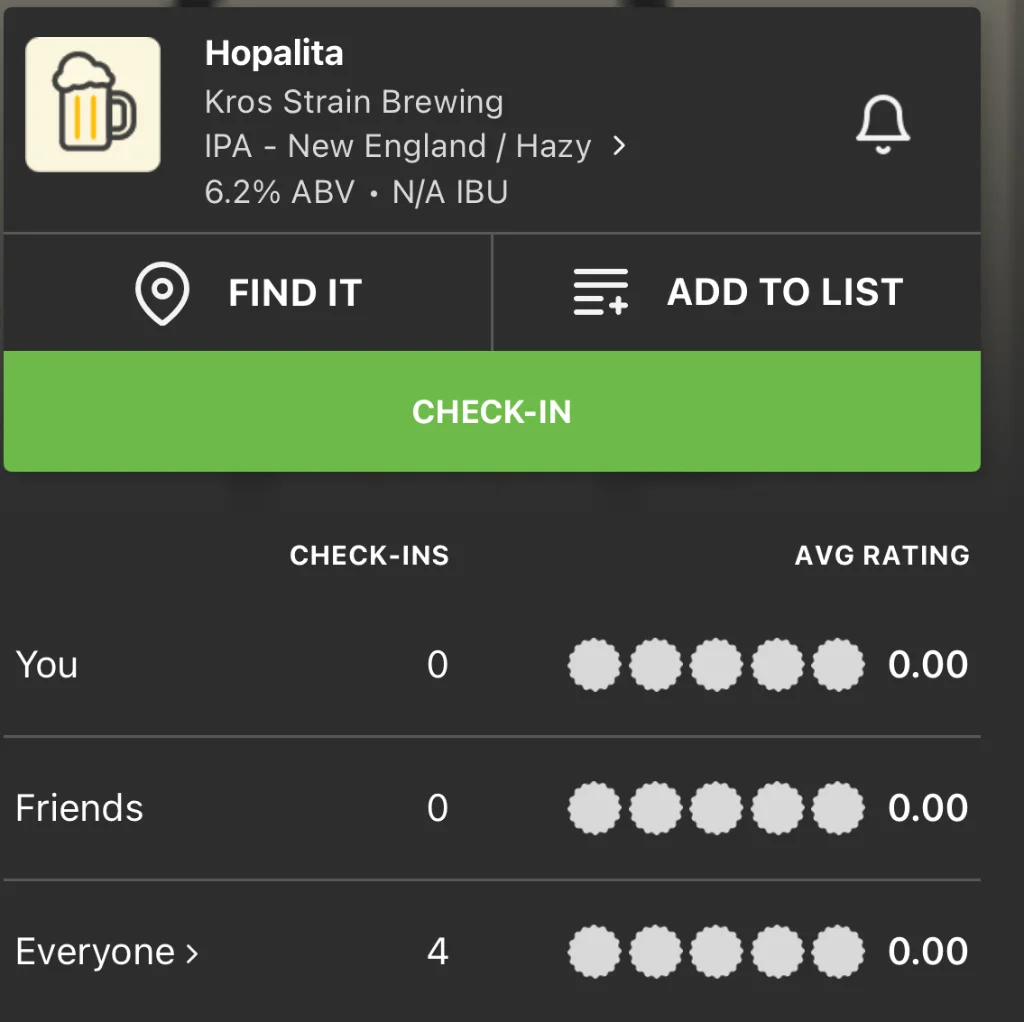The height and width of the screenshot is (1022, 1024).
Task: Tap the FIND IT label
Action: [x=294, y=293]
